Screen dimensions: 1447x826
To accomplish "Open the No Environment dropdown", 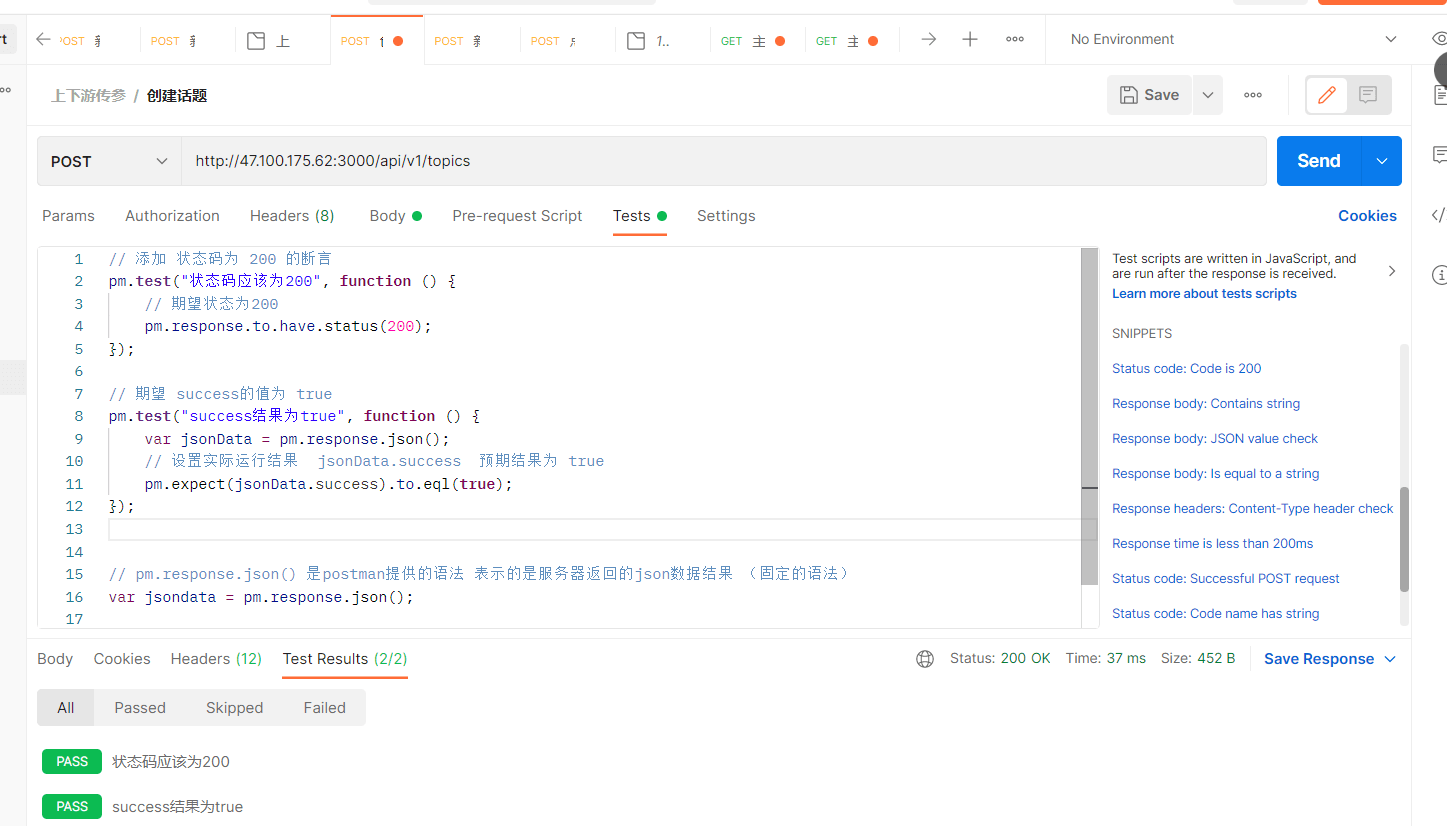I will pyautogui.click(x=1233, y=39).
